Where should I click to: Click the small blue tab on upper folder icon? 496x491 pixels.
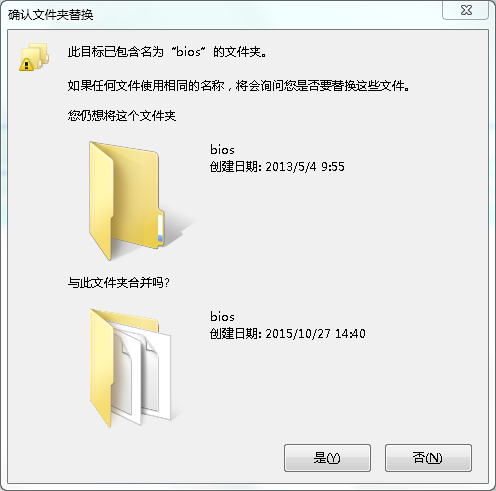(x=160, y=238)
